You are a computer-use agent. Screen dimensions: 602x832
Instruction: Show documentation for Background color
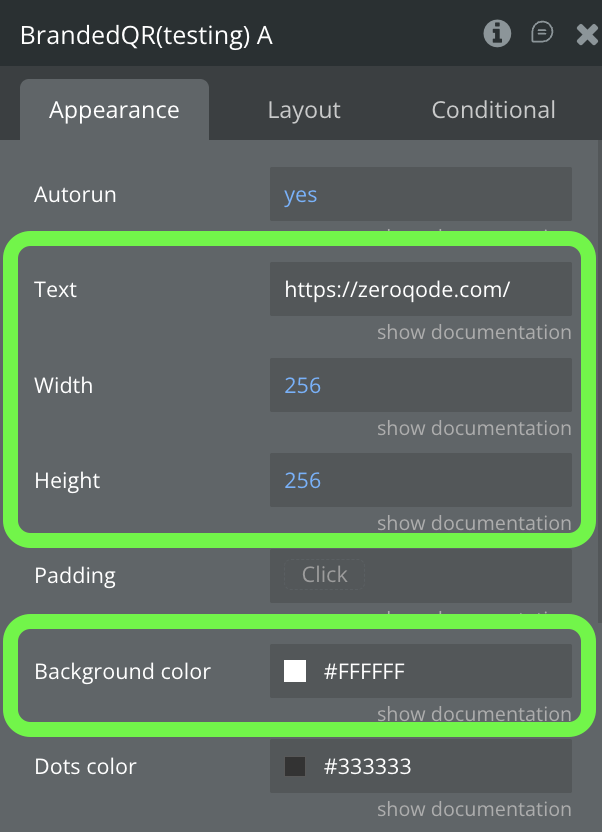tap(474, 714)
